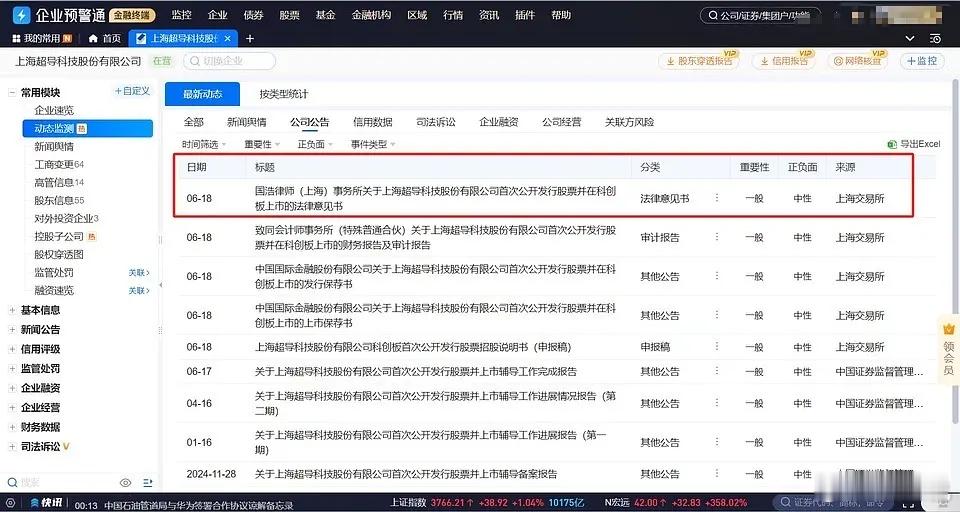
Task: Open the top-right sidebar toggle icon
Action: (x=935, y=39)
